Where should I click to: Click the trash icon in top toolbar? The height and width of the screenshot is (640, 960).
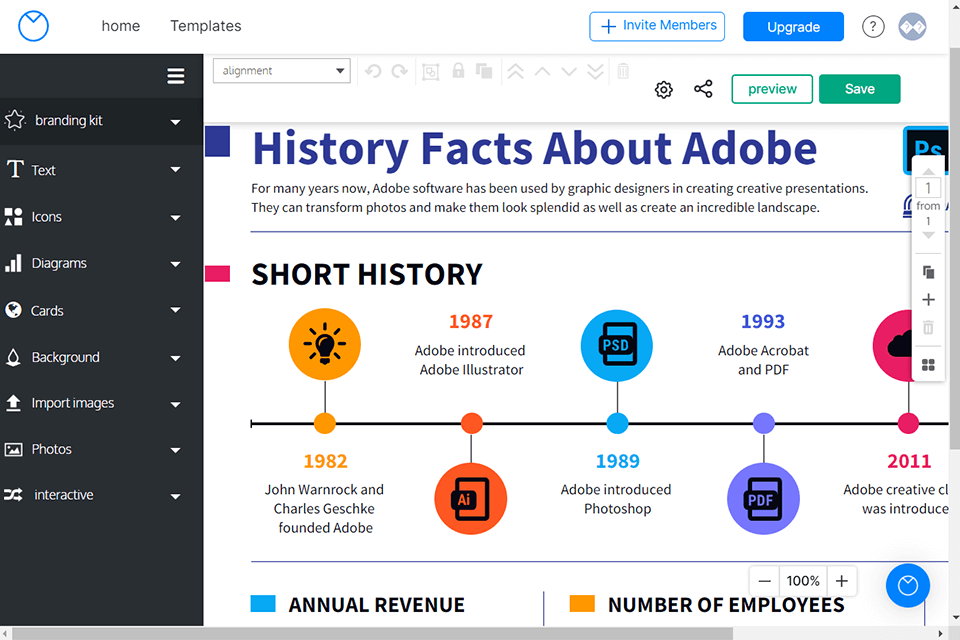coord(623,71)
